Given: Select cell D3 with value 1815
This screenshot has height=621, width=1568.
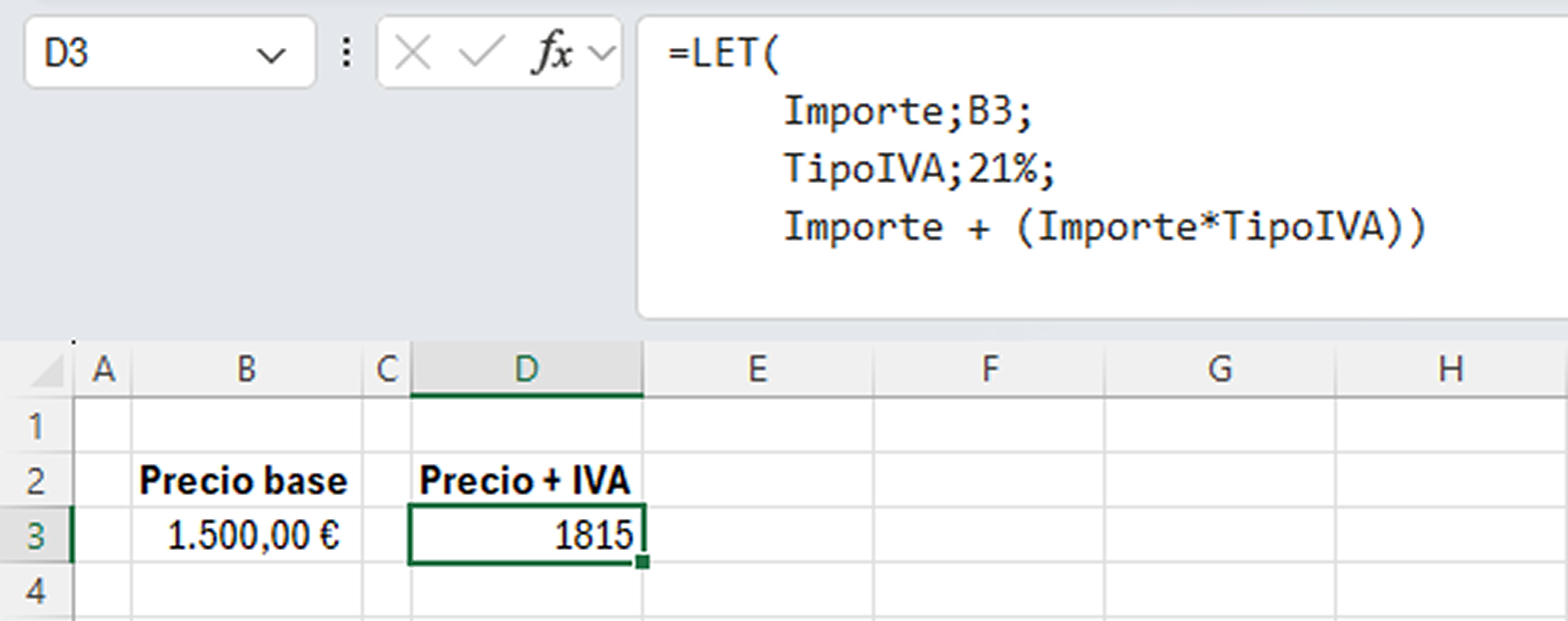Looking at the screenshot, I should (x=526, y=536).
